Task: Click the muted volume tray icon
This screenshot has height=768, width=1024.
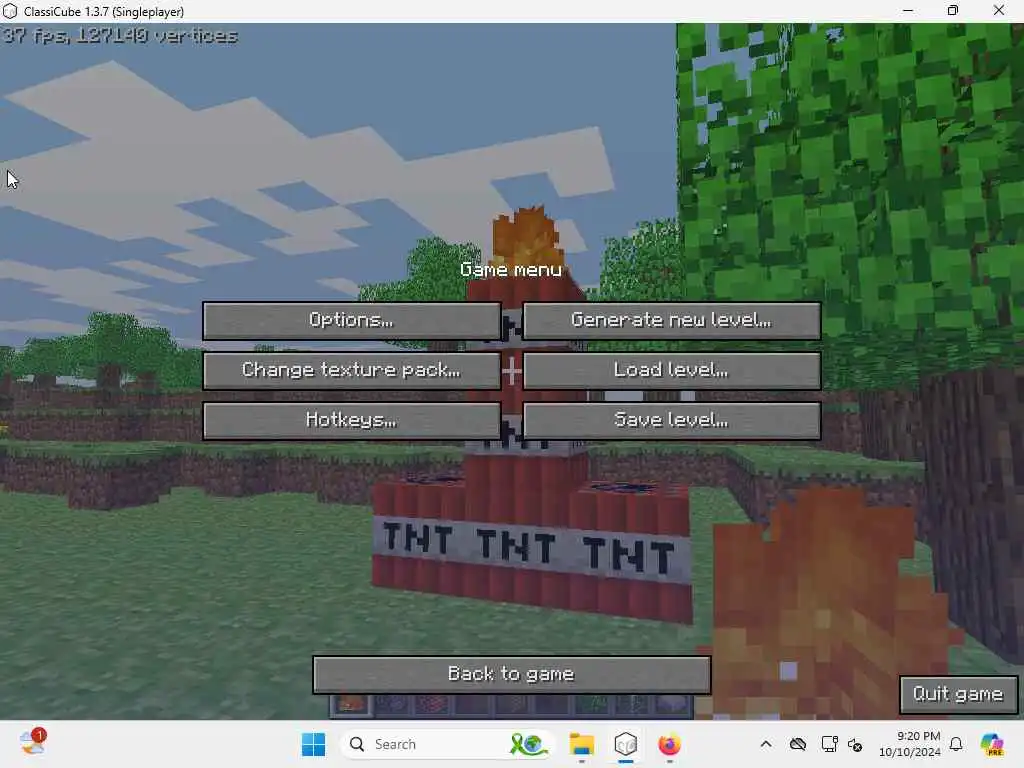Action: click(855, 744)
